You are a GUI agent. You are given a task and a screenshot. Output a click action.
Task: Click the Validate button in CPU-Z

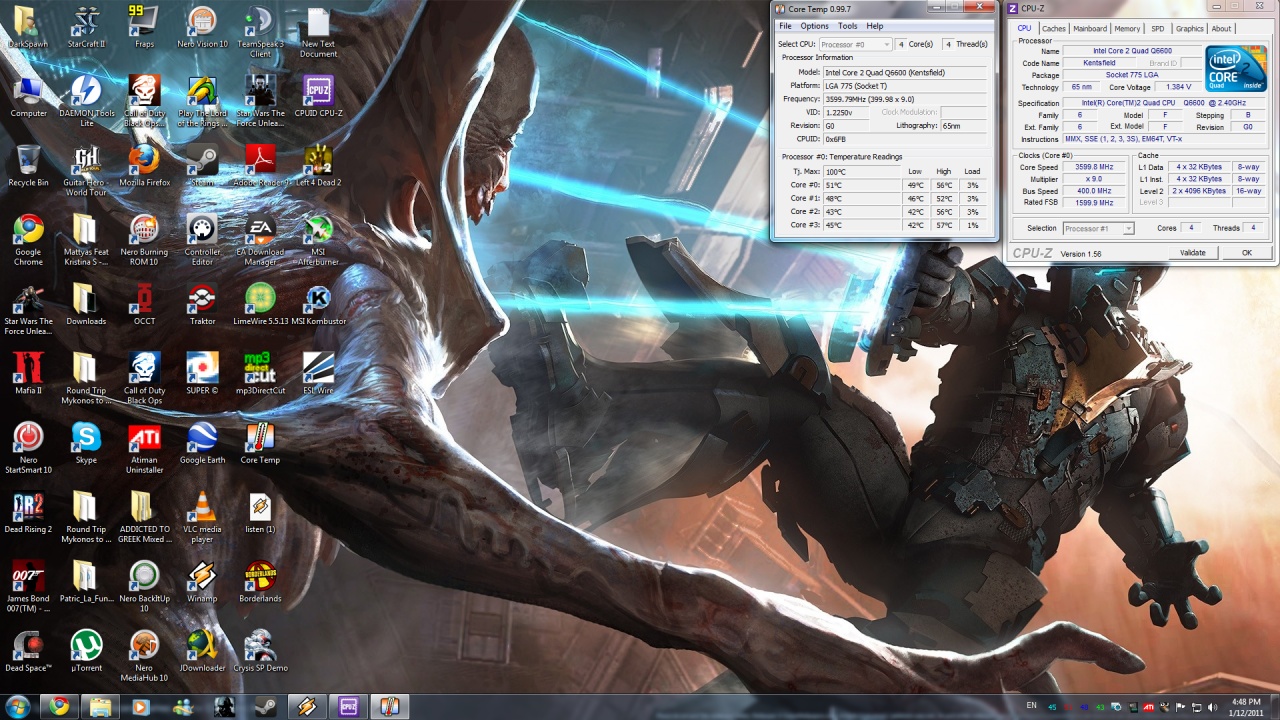click(1192, 253)
